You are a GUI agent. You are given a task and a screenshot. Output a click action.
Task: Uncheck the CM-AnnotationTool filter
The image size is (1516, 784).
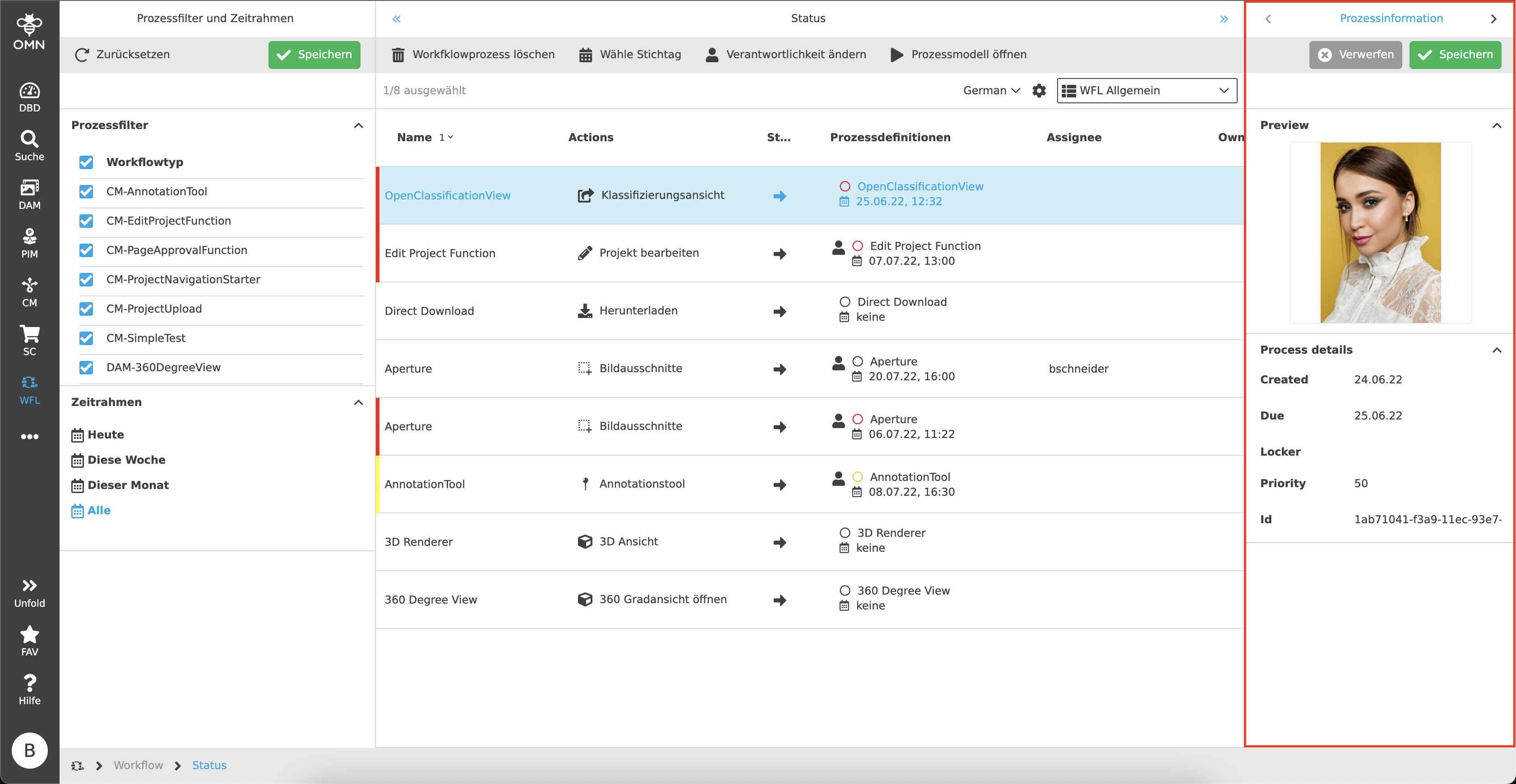click(x=87, y=192)
